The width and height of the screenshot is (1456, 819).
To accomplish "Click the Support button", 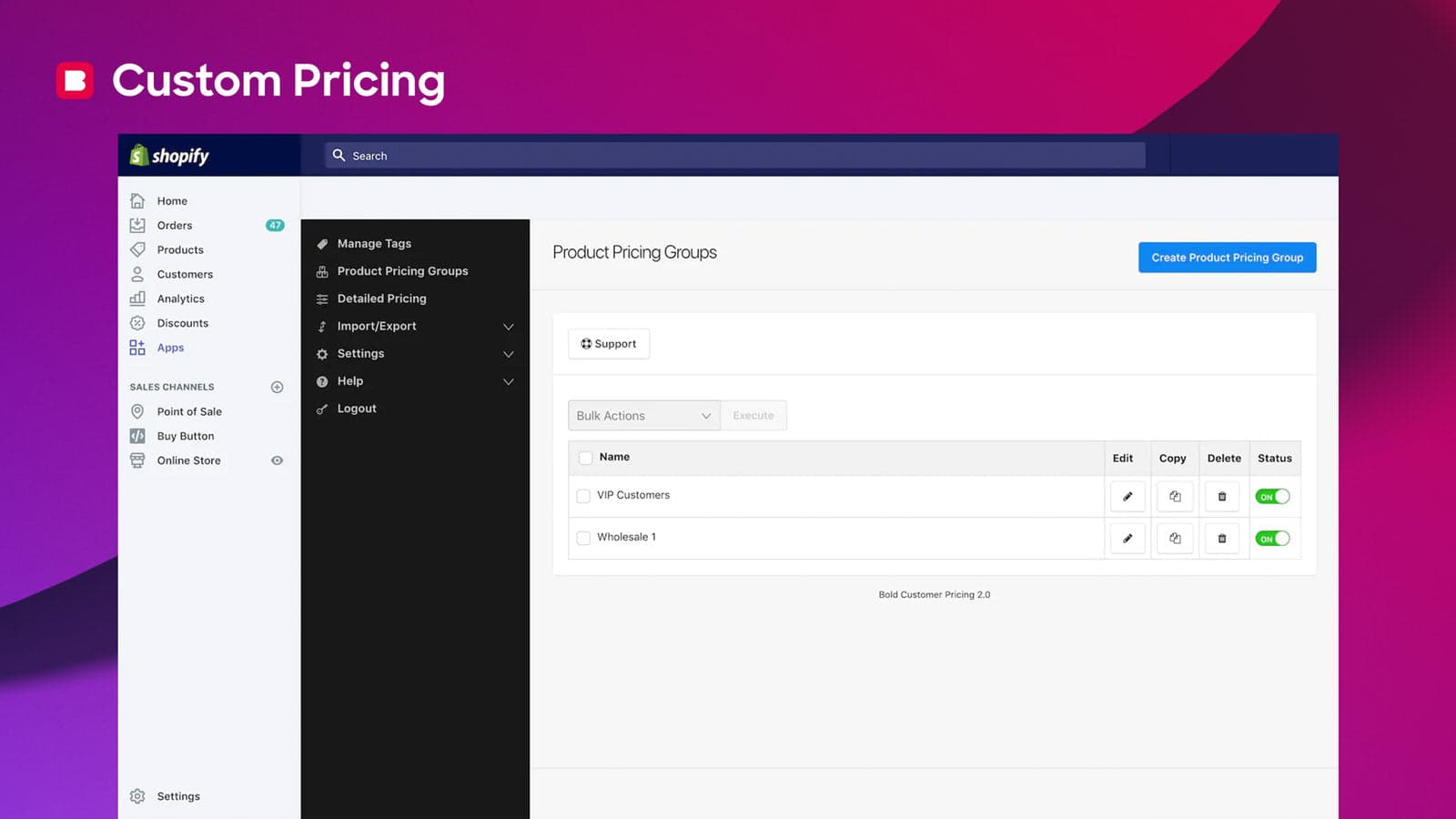I will 609,343.
